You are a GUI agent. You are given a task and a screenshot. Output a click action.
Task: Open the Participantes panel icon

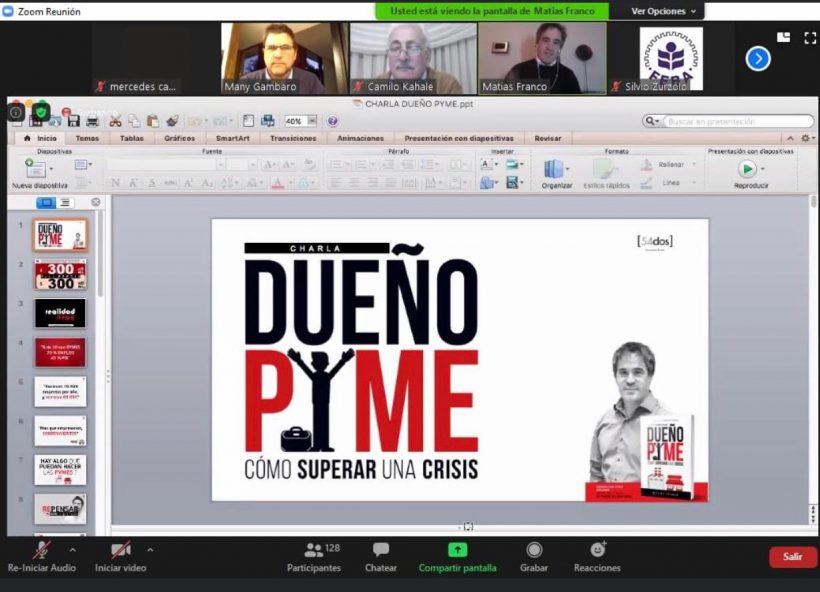click(314, 550)
